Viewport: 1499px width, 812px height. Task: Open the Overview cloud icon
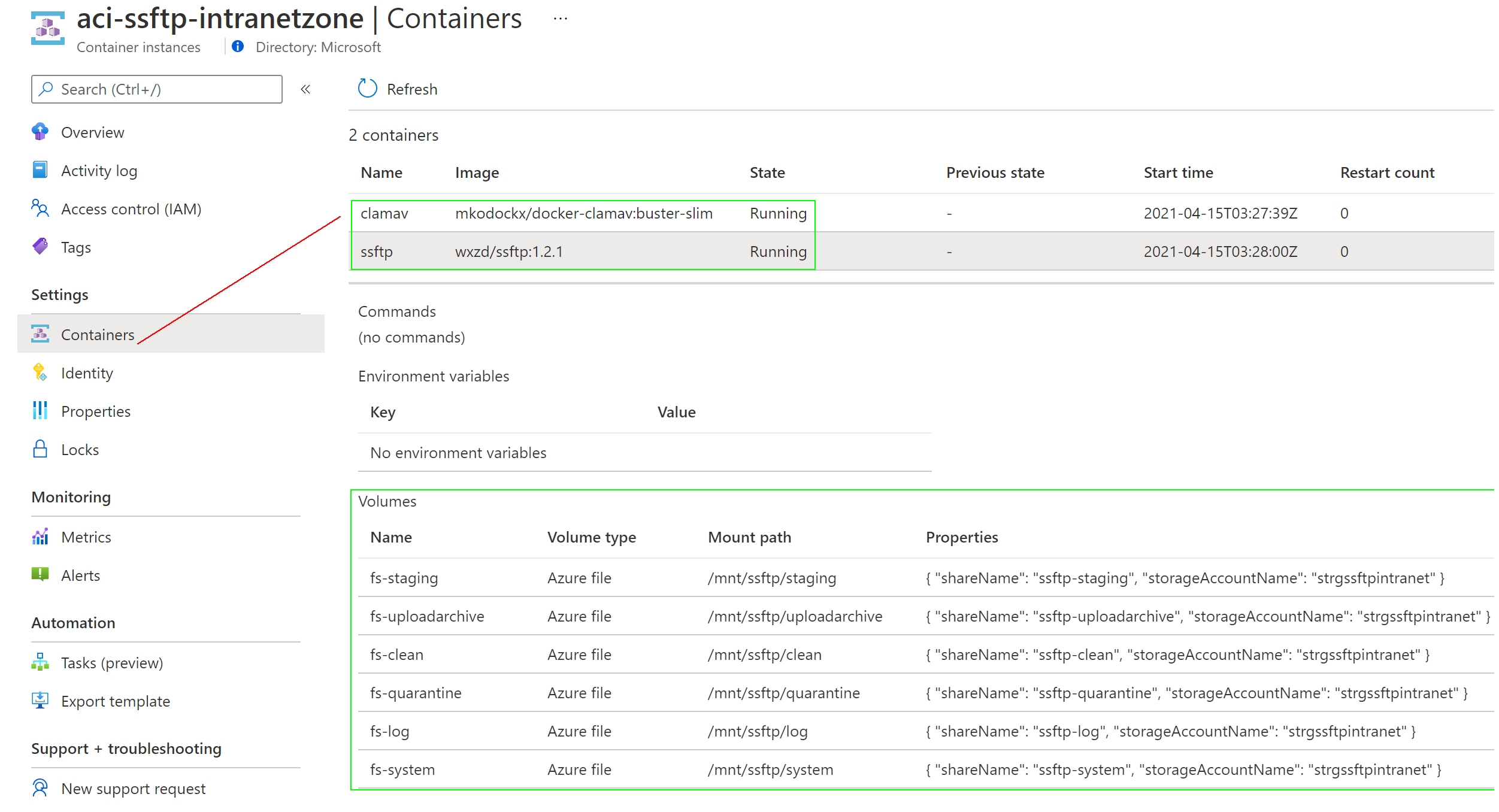pos(40,132)
